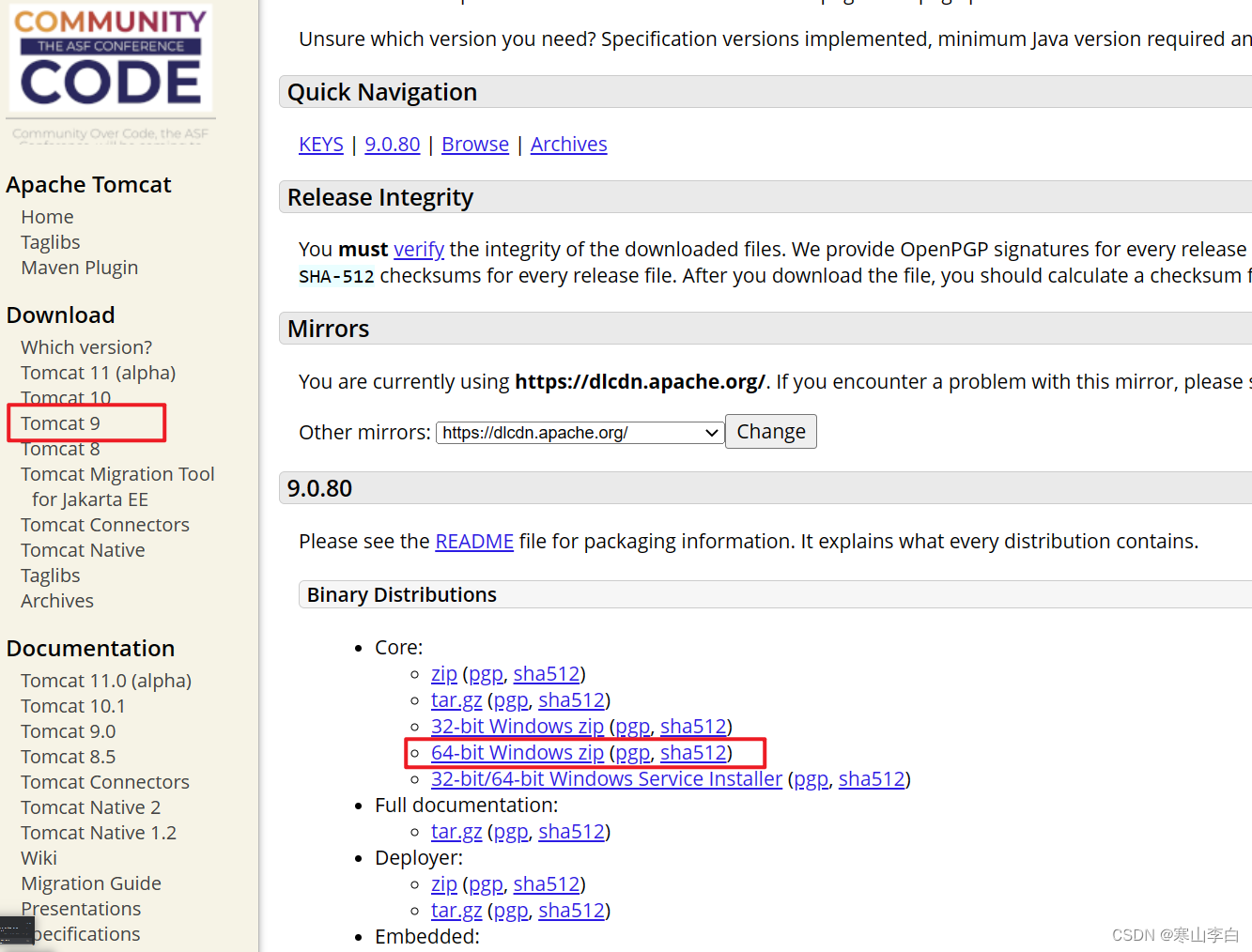The image size is (1252, 952).
Task: Open sha512 checksum for Deployer tar.gz
Action: (572, 911)
